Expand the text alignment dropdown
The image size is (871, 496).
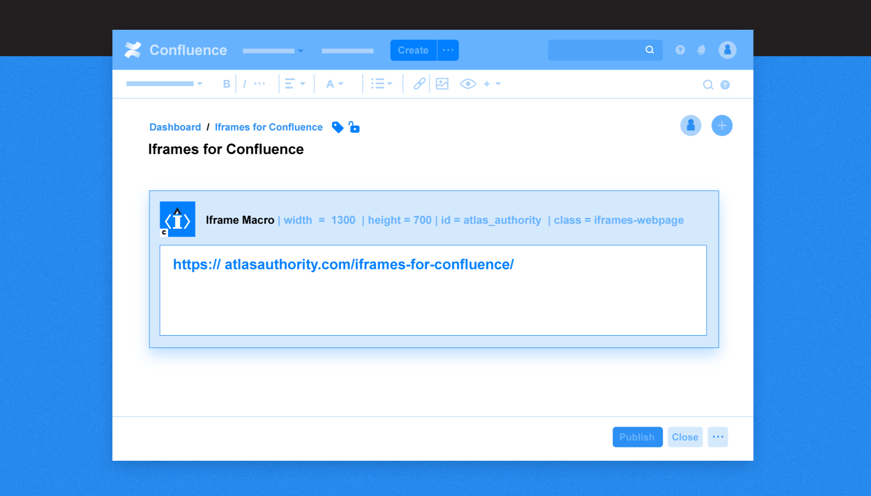(x=294, y=84)
